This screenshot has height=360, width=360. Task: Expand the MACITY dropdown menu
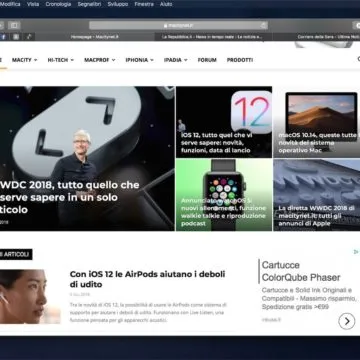point(24,60)
